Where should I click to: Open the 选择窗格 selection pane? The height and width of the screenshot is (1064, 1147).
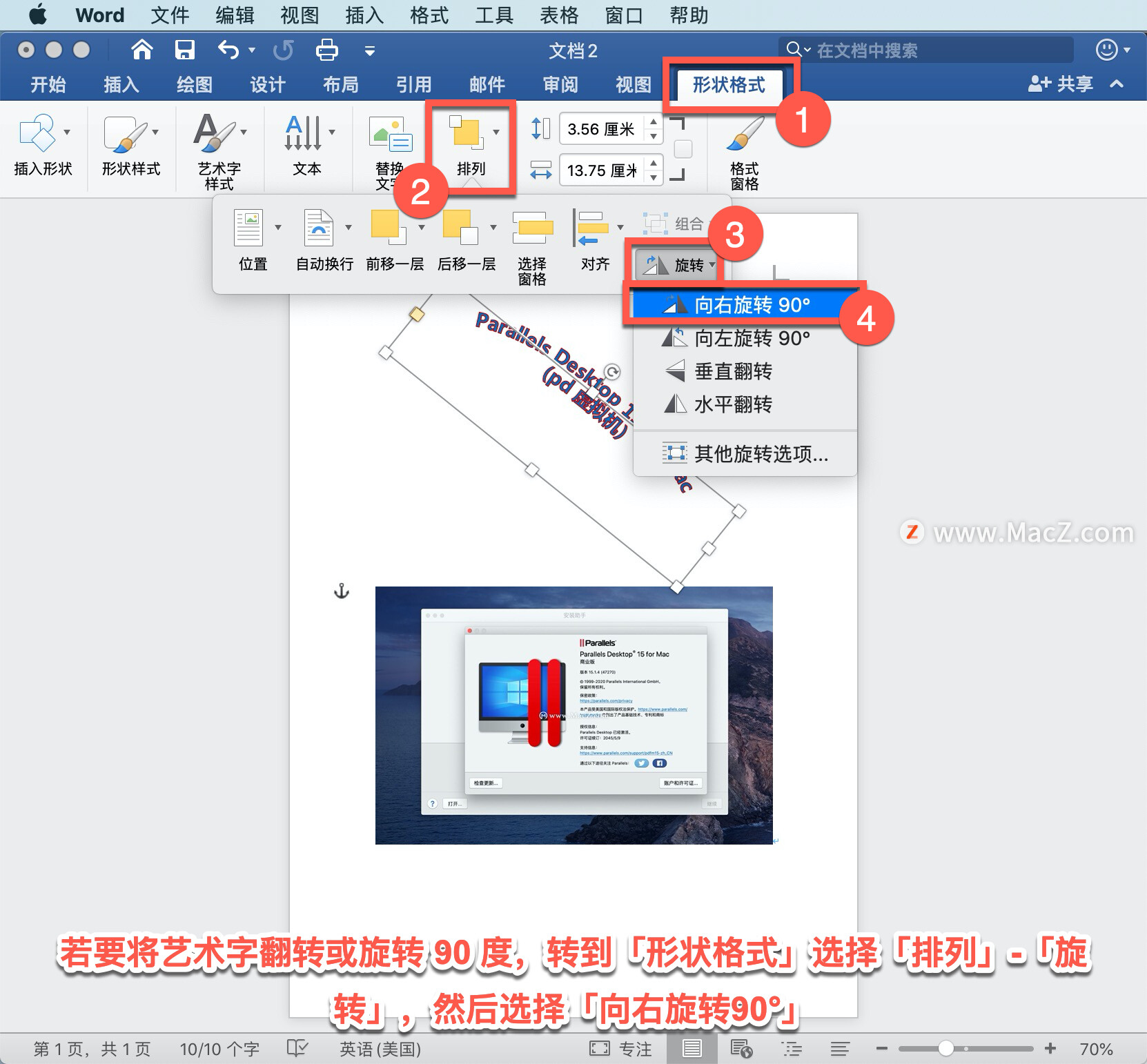click(532, 247)
